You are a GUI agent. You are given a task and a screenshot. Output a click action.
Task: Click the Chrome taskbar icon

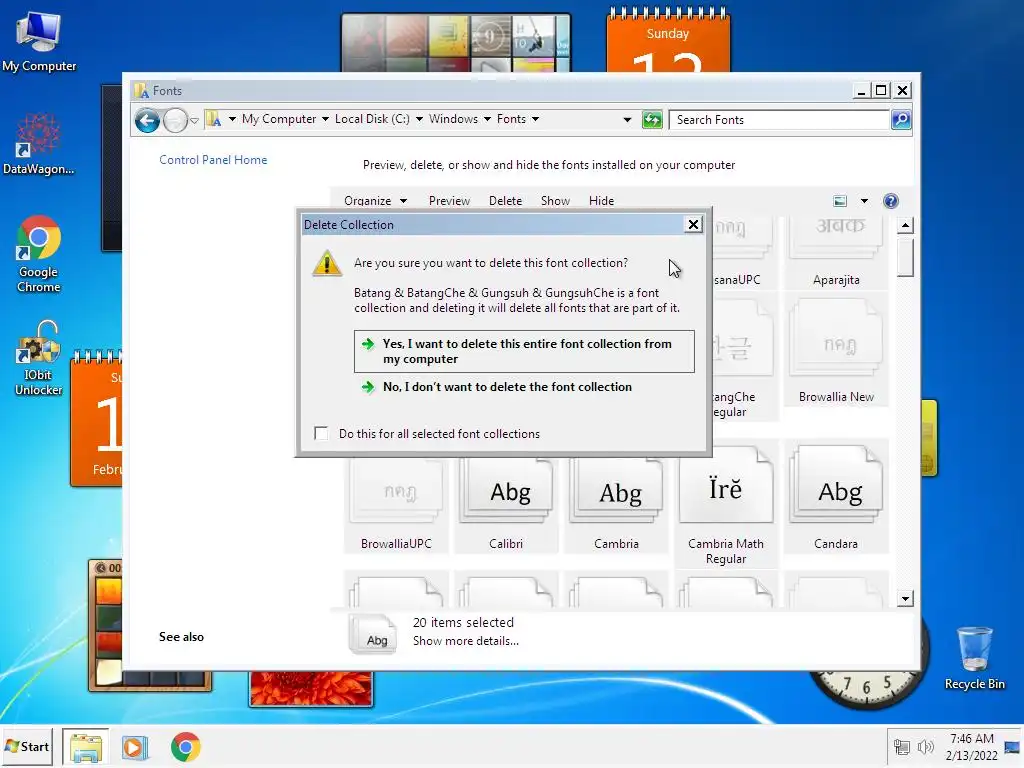coord(185,747)
